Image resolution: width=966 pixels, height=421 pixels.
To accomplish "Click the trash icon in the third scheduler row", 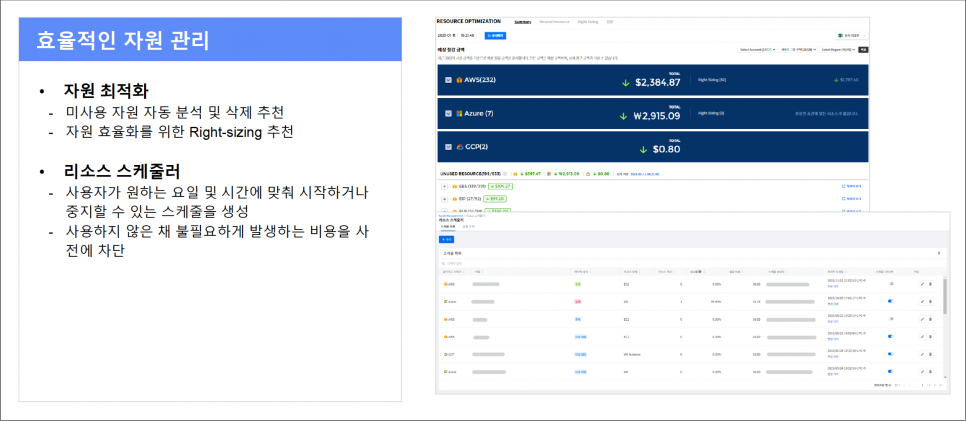I will [x=930, y=319].
